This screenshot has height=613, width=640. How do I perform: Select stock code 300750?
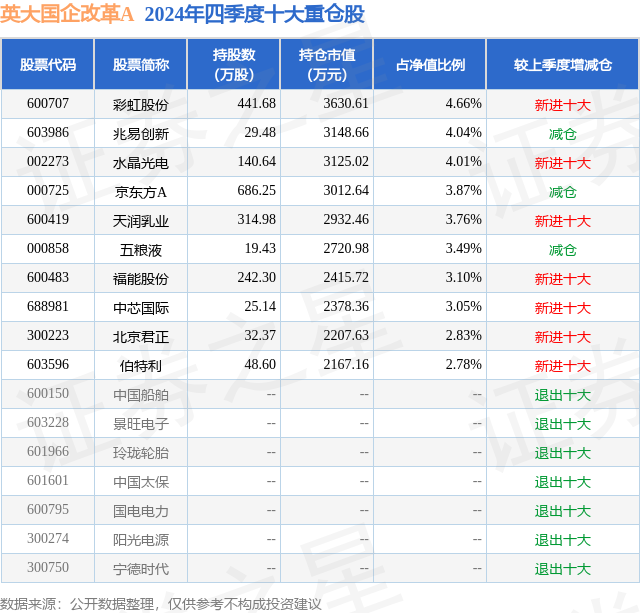point(48,567)
